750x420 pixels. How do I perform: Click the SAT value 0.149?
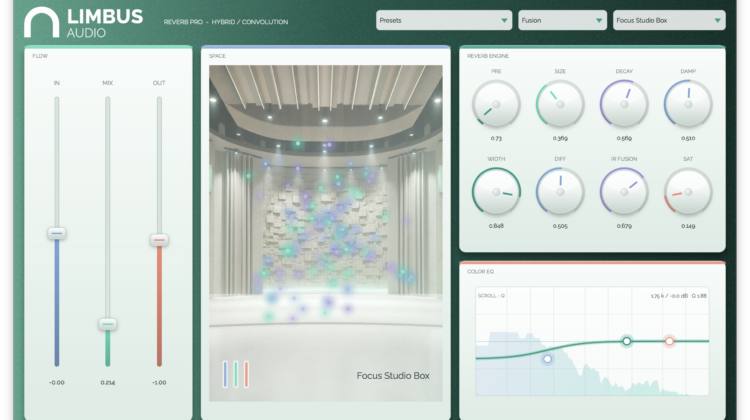coord(688,226)
